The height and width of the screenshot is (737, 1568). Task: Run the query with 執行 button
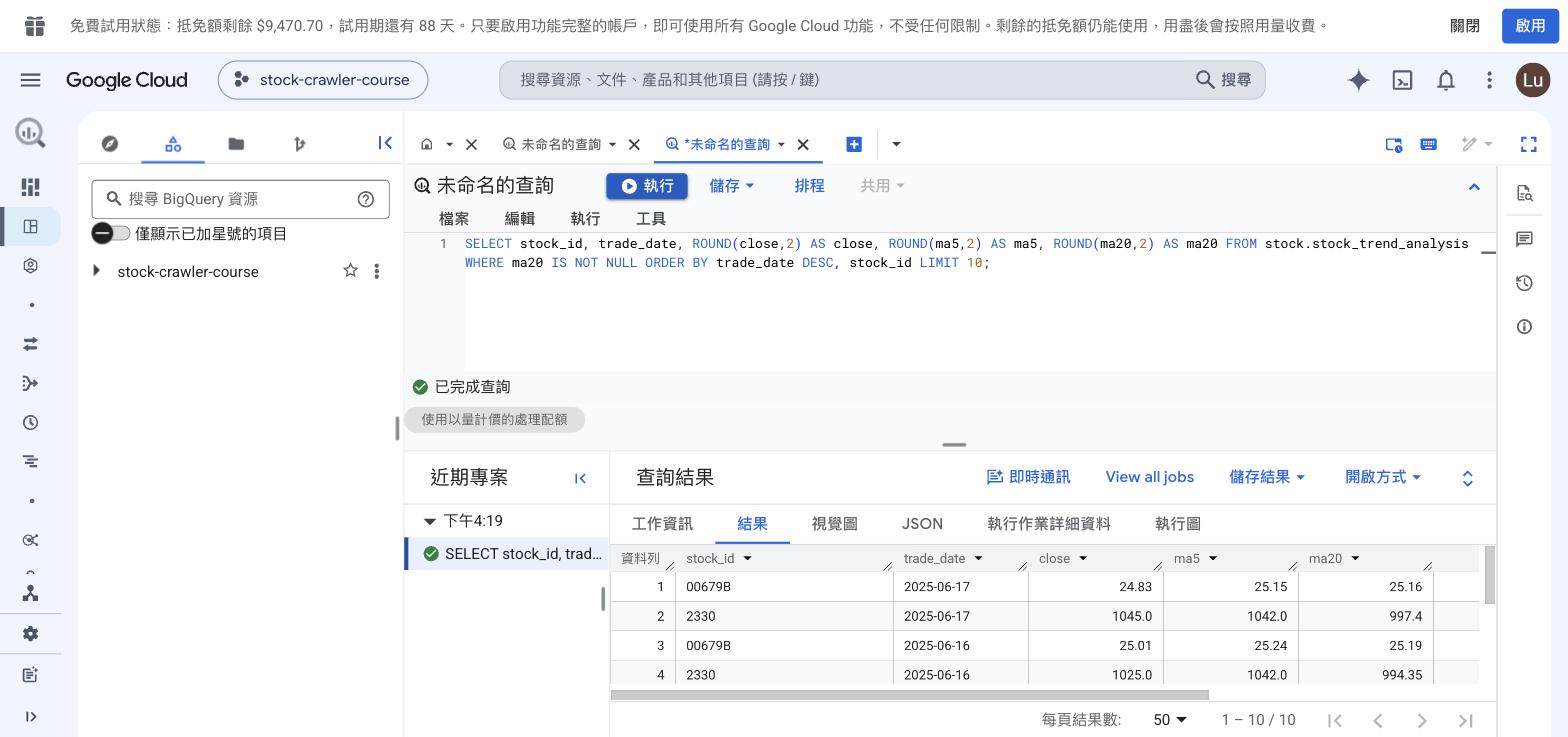(647, 186)
